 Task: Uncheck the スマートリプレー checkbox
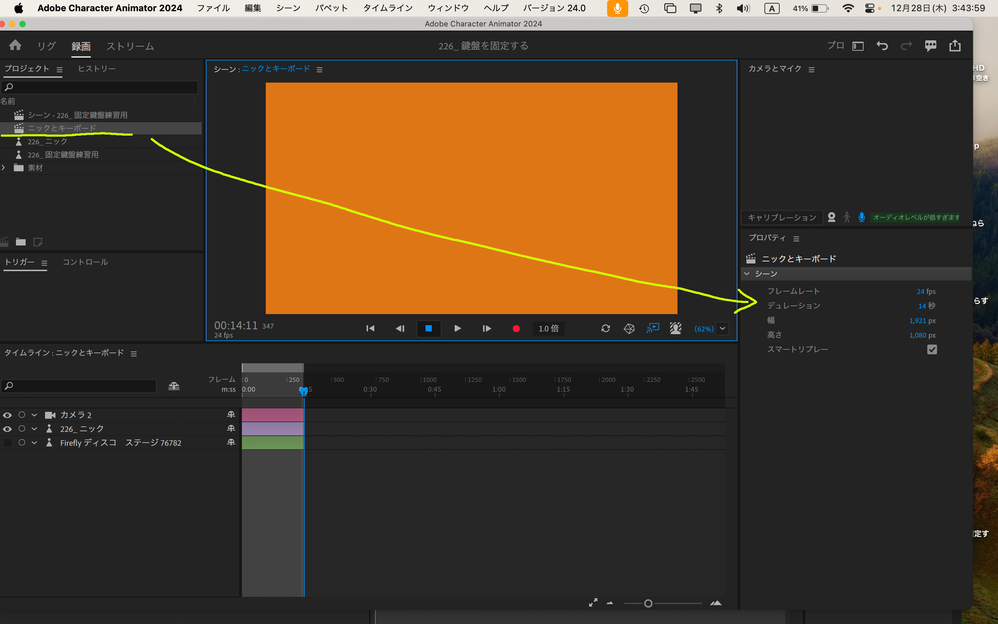(x=932, y=350)
